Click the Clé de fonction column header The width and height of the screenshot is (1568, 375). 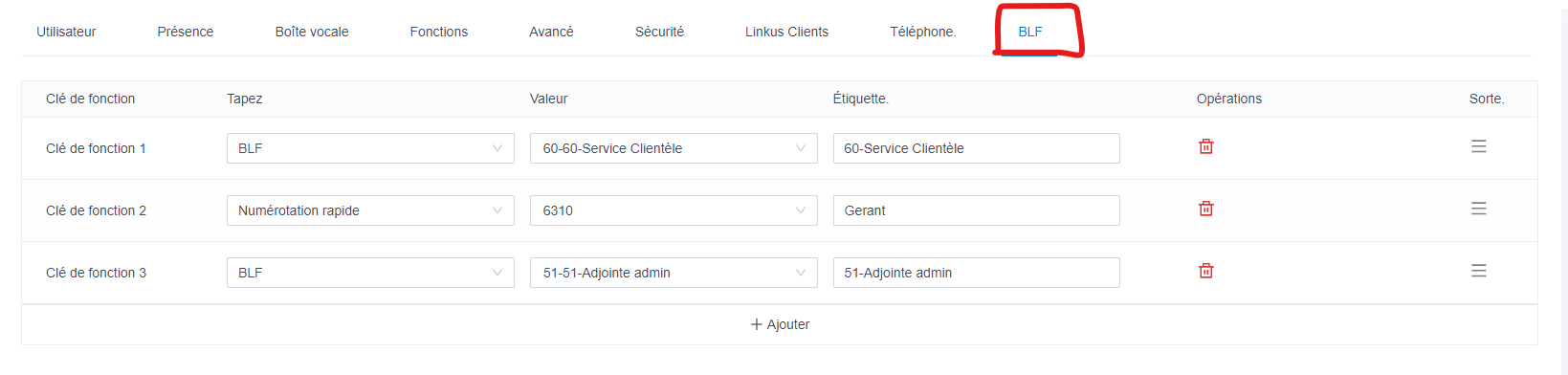pos(91,99)
